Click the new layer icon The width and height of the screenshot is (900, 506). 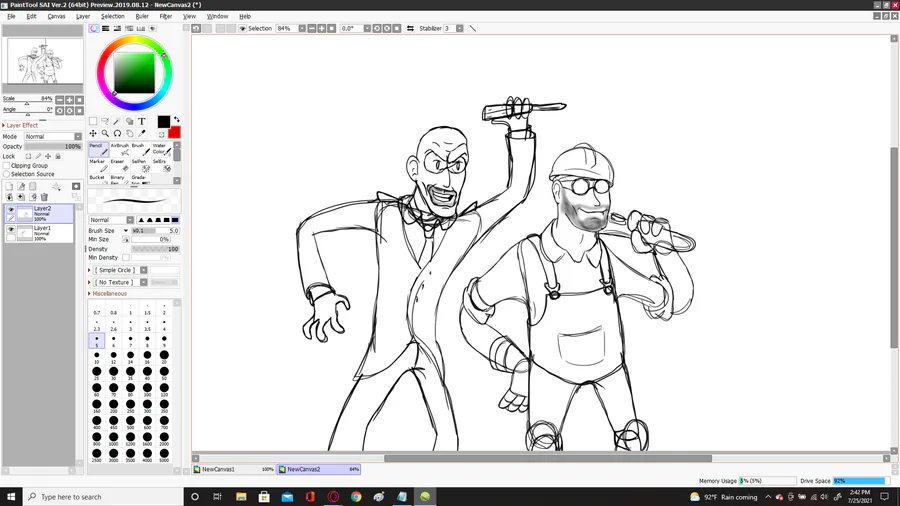pos(9,186)
